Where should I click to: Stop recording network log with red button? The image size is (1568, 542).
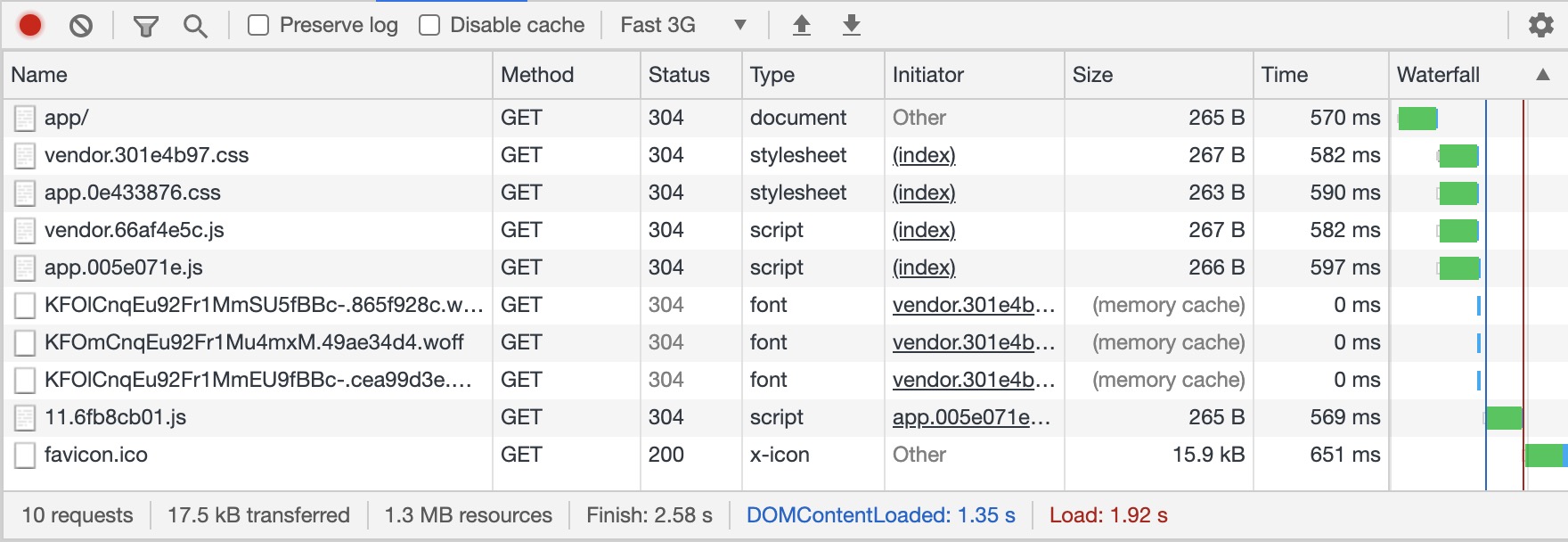30,25
